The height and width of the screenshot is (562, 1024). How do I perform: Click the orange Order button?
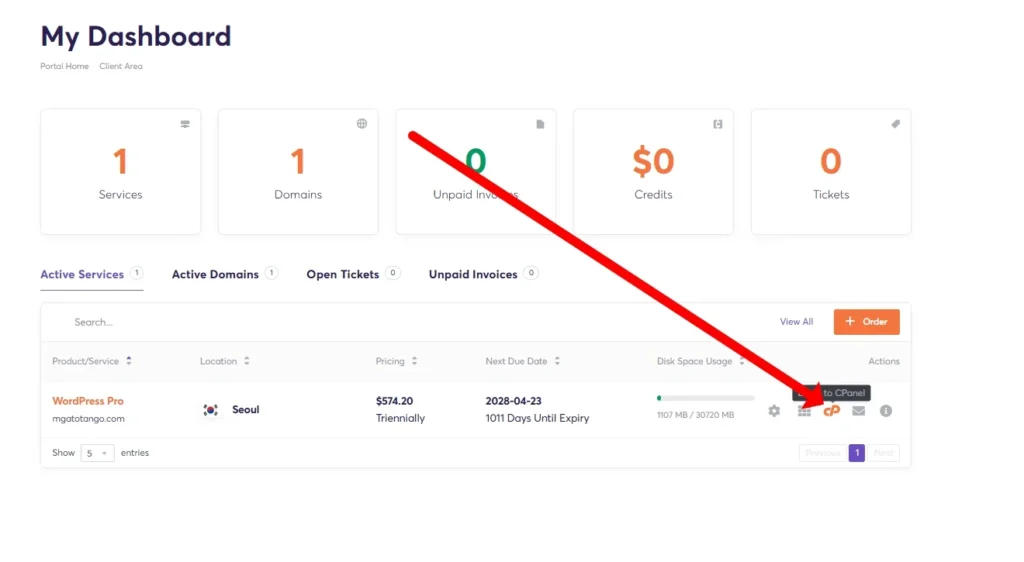tap(867, 322)
